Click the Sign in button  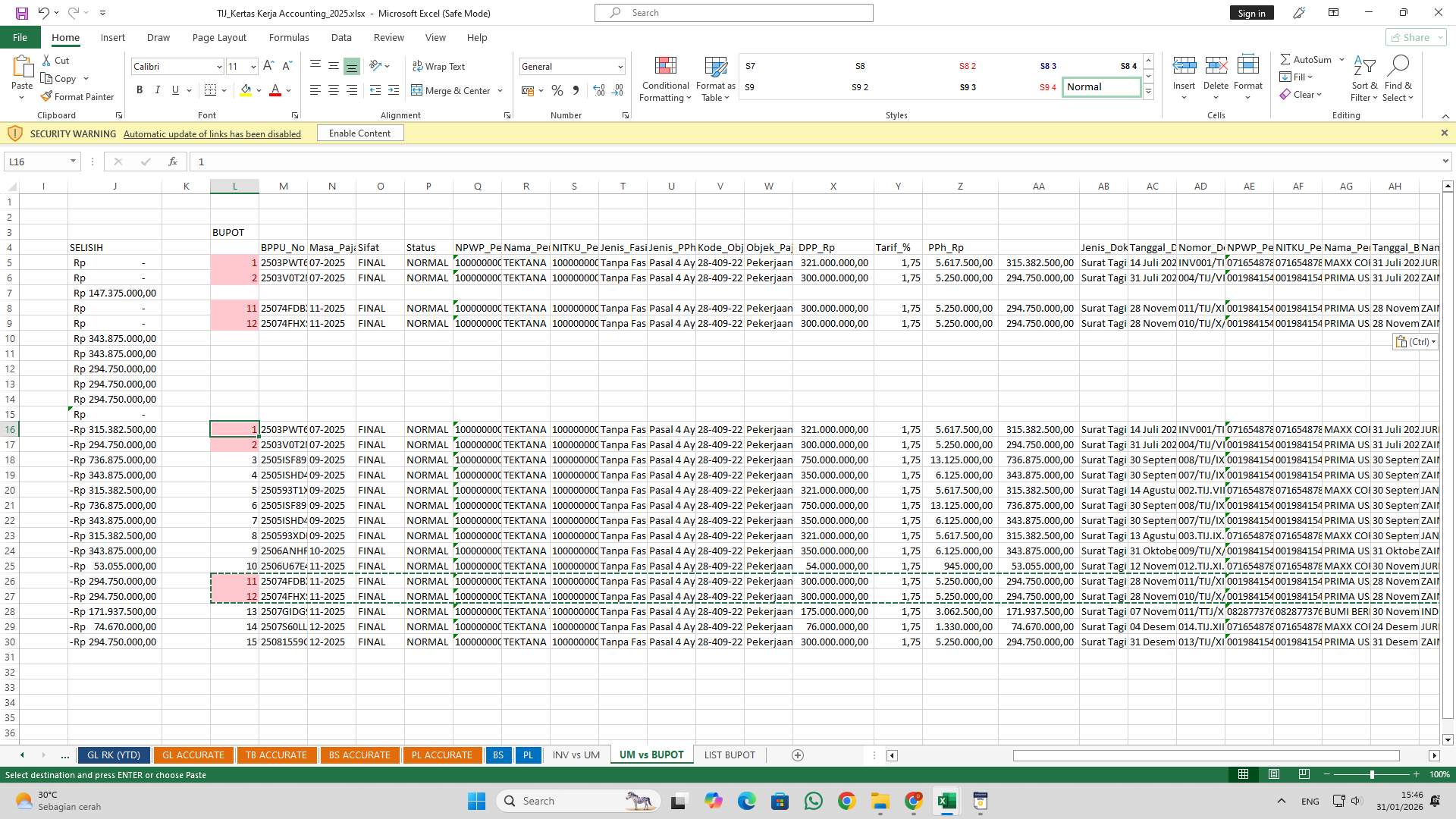pos(1250,12)
